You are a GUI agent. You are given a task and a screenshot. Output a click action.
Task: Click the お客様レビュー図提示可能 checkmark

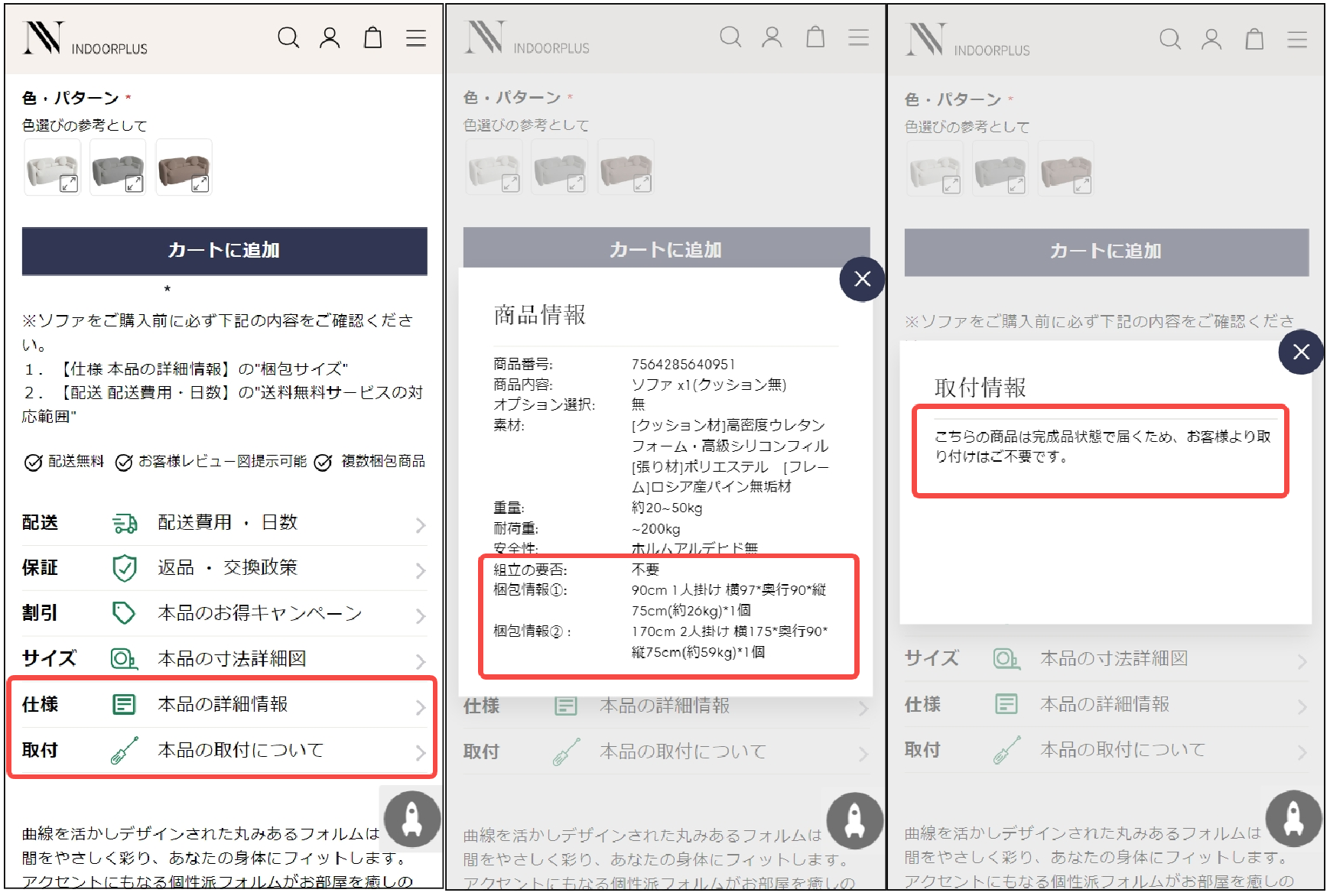click(124, 462)
